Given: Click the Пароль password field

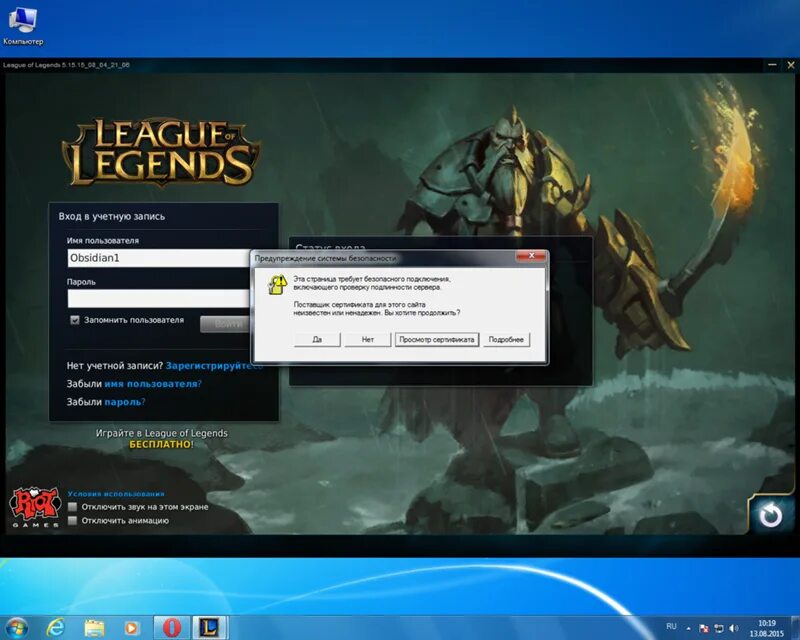Looking at the screenshot, I should click(159, 298).
